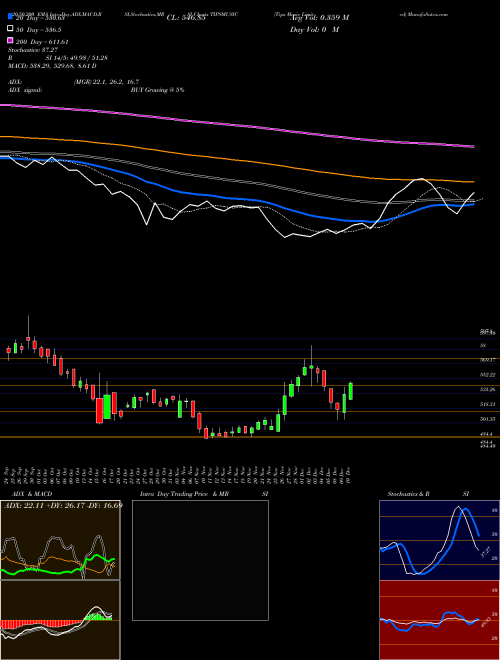Select the '200 Day = 611.61' legend text
Image resolution: width=500 pixels, height=660 pixels.
click(x=42, y=42)
